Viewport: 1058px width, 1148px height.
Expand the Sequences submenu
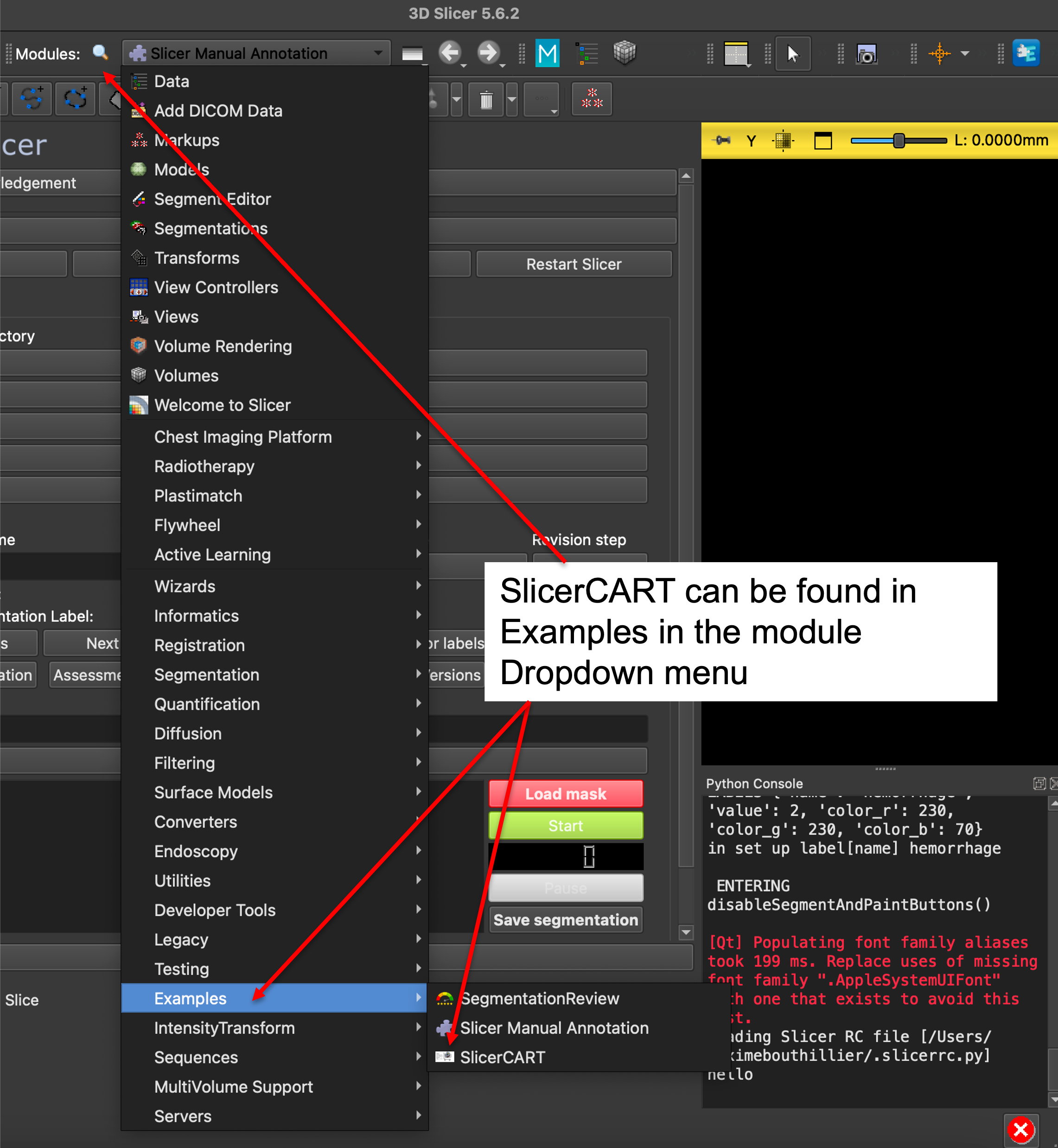coord(275,1058)
